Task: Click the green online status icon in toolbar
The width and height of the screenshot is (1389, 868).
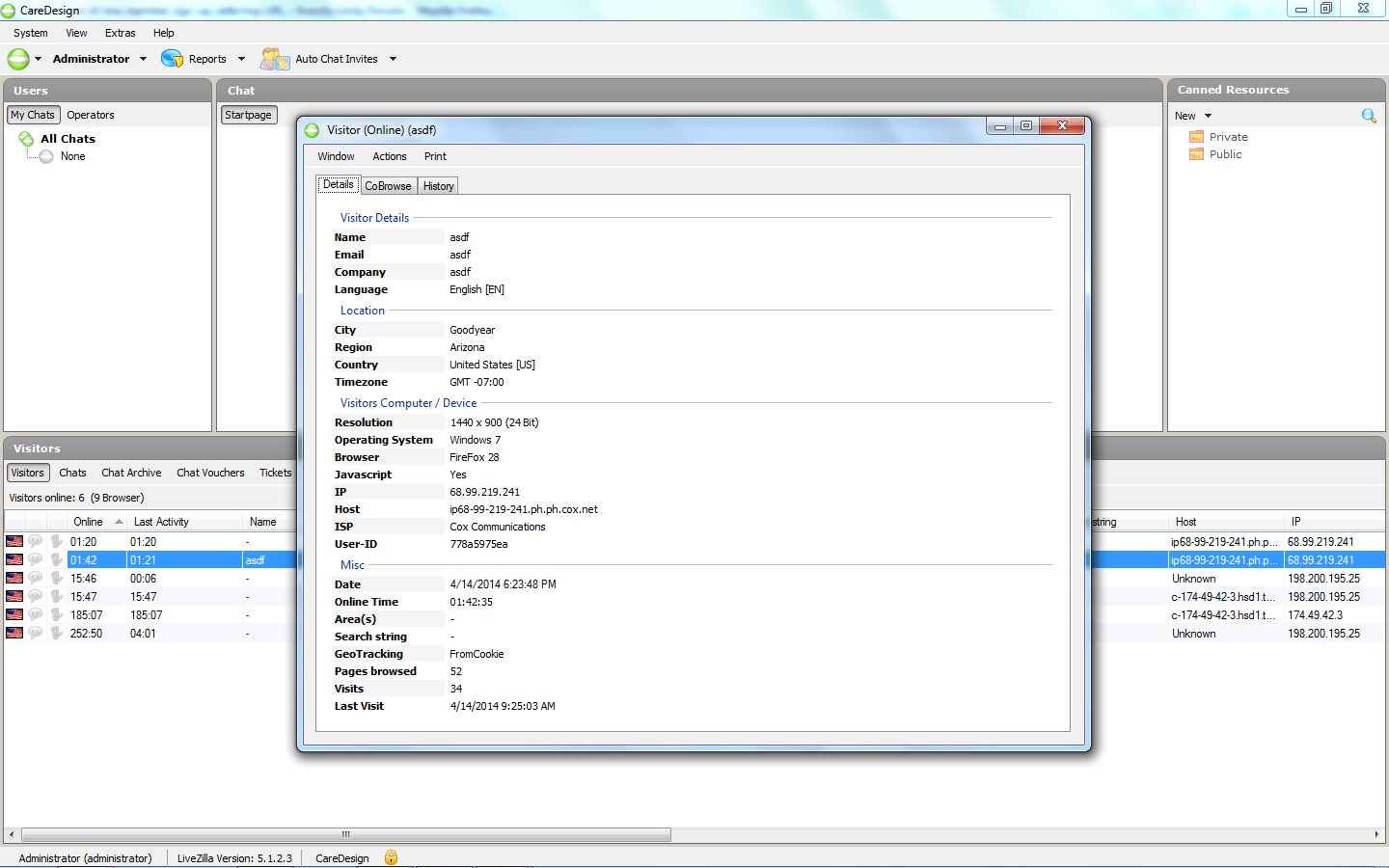Action: (18, 59)
